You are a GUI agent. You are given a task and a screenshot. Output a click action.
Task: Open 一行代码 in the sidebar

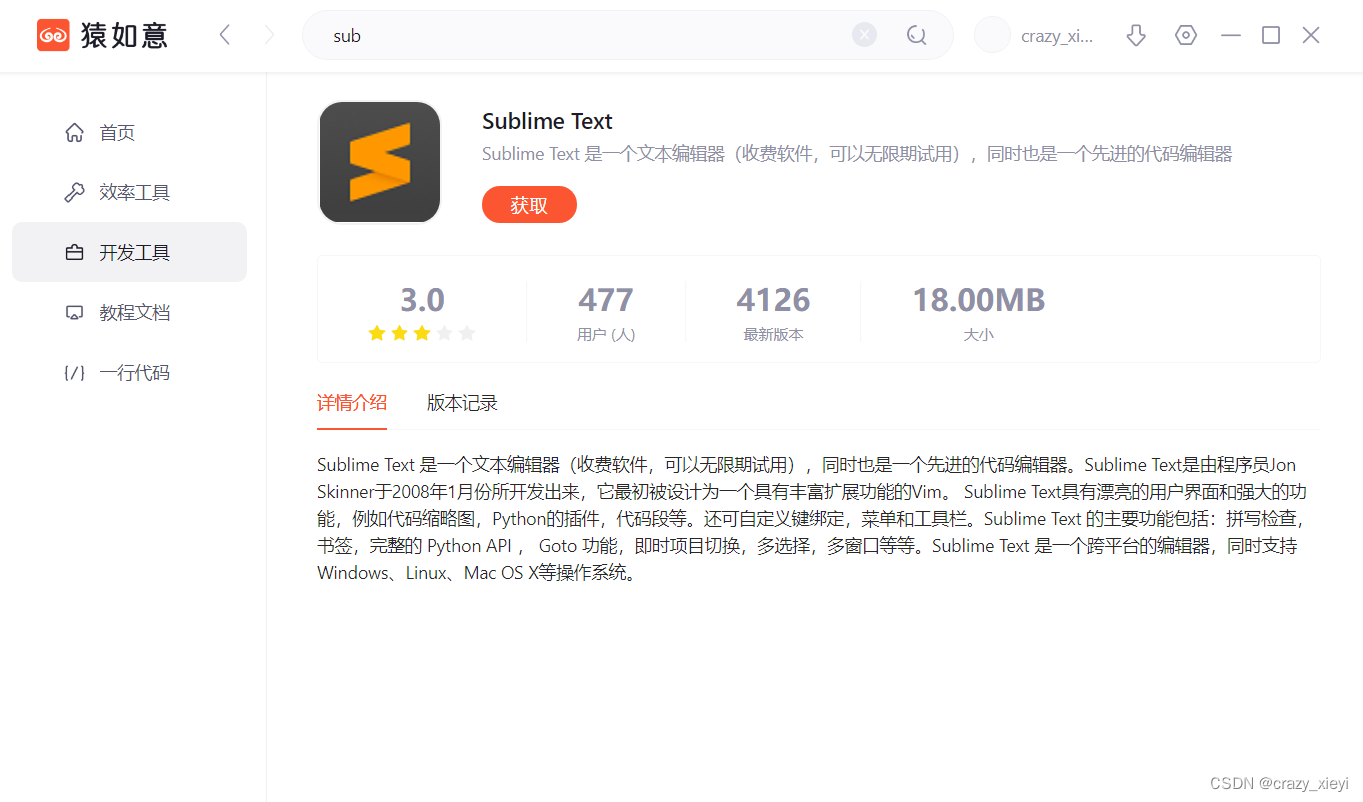129,373
